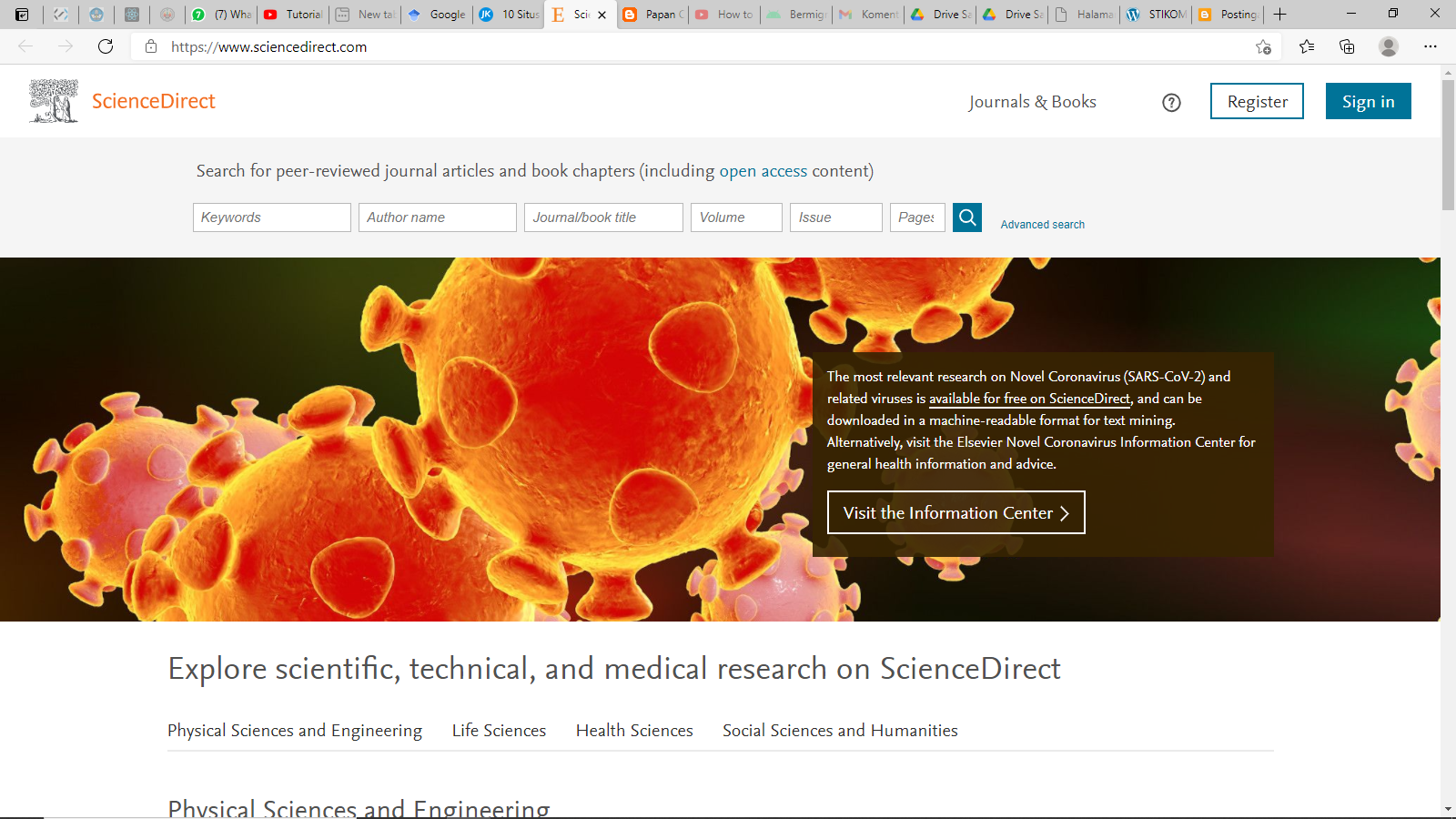This screenshot has width=1456, height=819.
Task: Open the tab actions menu icon
Action: click(x=22, y=14)
